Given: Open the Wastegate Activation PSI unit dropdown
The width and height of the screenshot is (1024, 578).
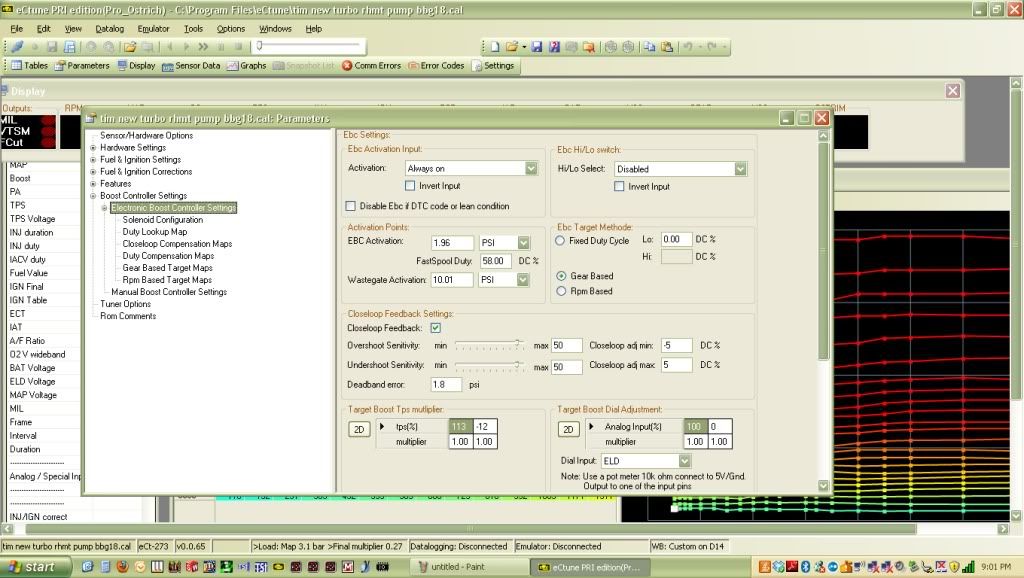Looking at the screenshot, I should pyautogui.click(x=523, y=280).
